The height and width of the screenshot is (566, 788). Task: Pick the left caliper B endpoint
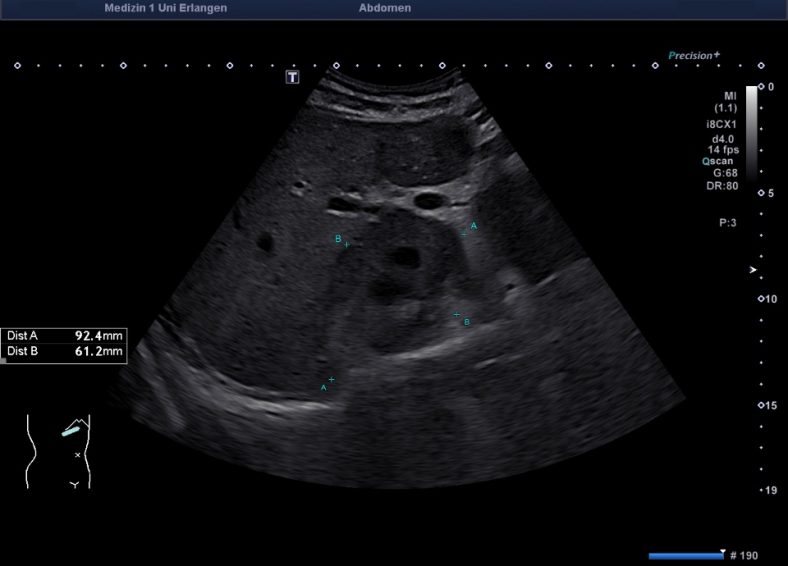[x=346, y=243]
